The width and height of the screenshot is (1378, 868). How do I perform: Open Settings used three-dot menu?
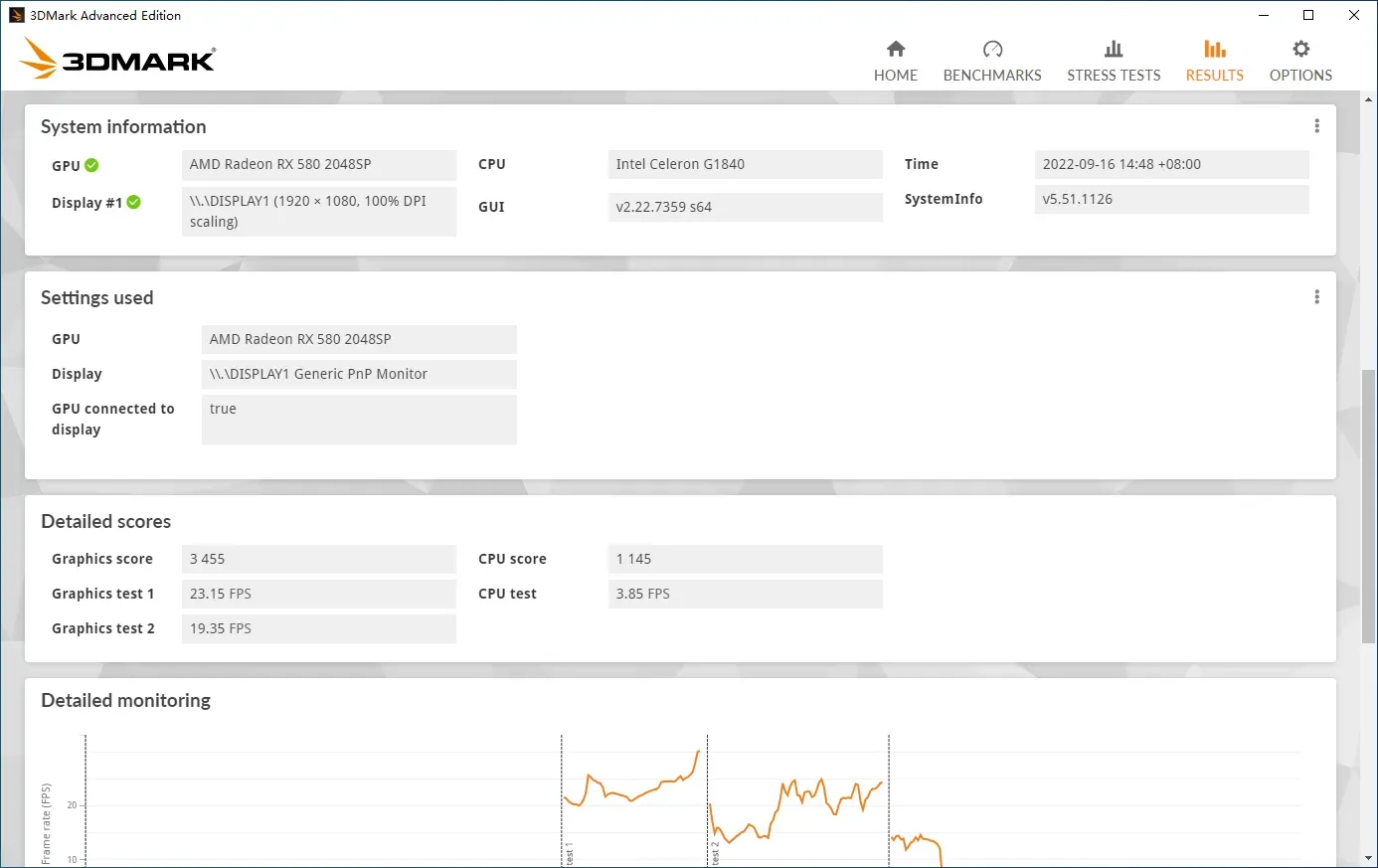point(1316,297)
